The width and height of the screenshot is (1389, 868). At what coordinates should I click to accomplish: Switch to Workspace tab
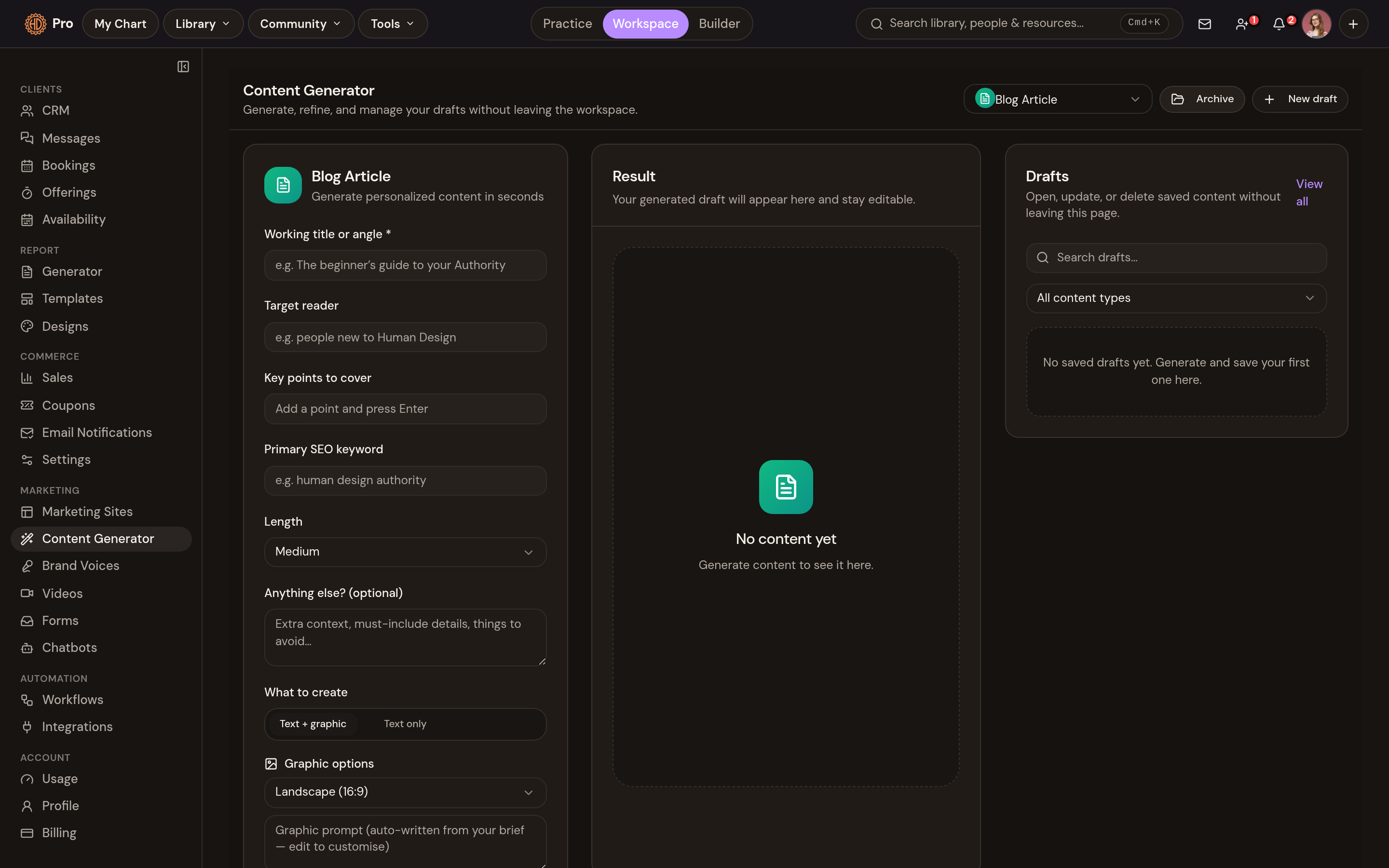tap(645, 24)
